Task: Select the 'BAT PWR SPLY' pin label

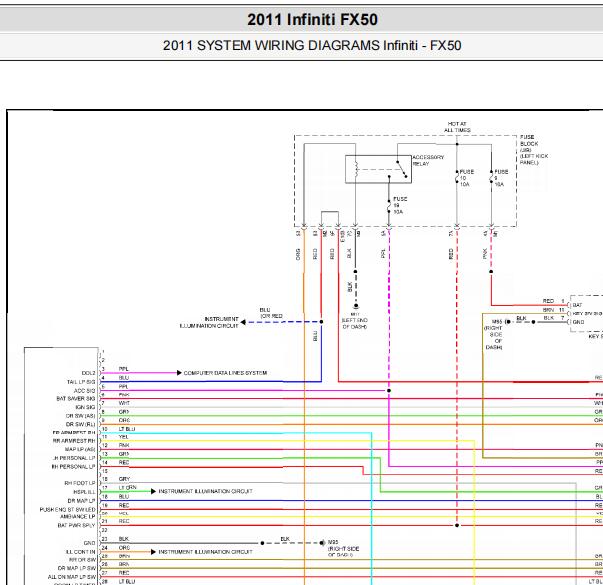Action: coord(77,525)
